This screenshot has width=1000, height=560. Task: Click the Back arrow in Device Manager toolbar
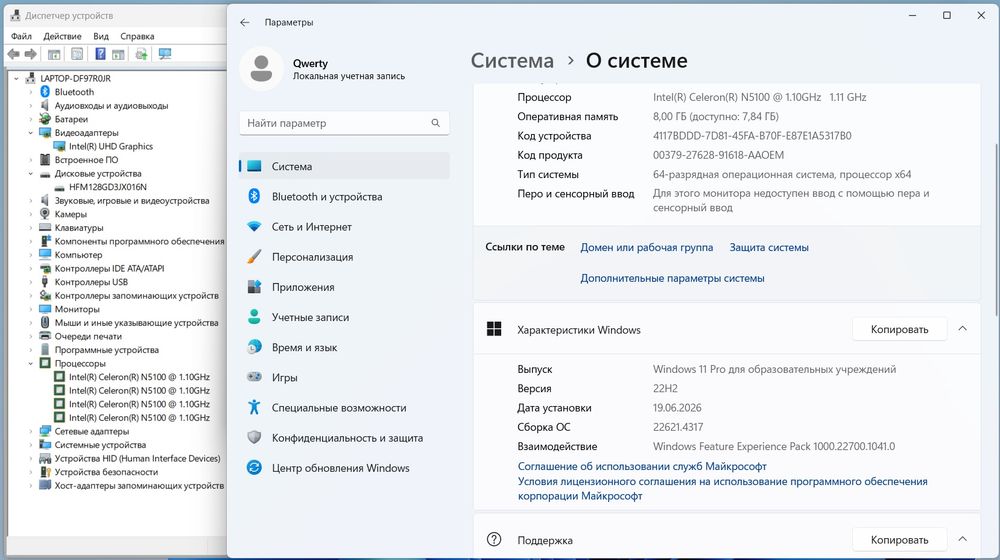pos(13,54)
